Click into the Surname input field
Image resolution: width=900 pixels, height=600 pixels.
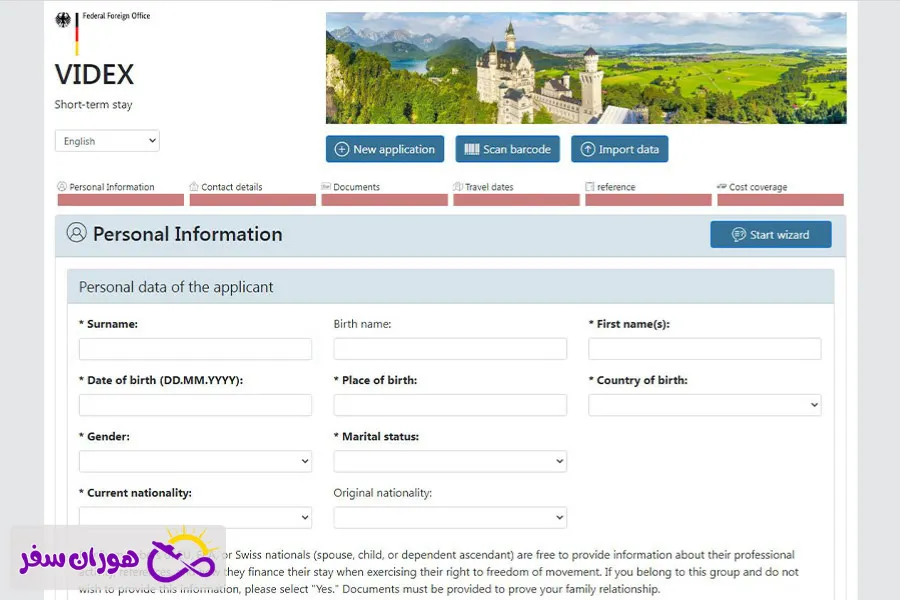click(x=195, y=349)
